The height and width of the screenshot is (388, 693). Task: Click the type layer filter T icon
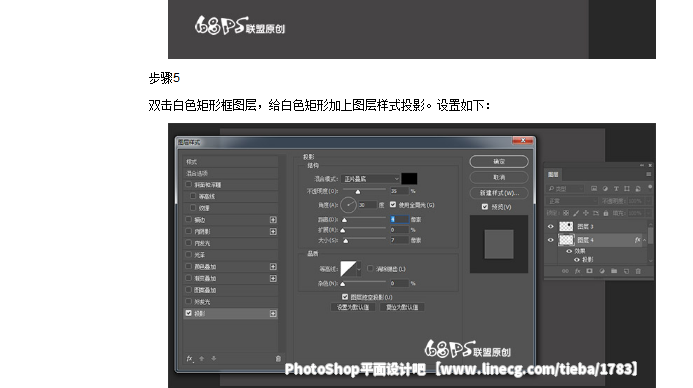pyautogui.click(x=616, y=189)
